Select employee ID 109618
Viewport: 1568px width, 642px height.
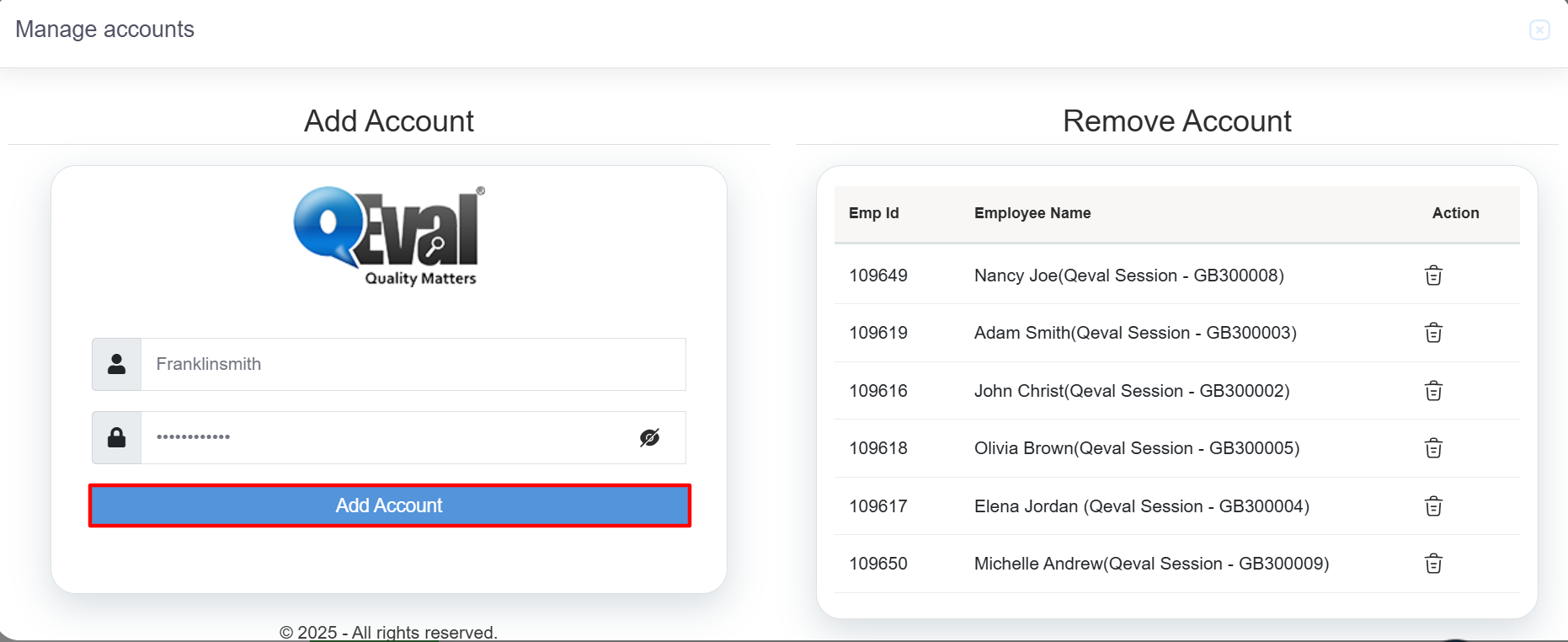click(878, 448)
